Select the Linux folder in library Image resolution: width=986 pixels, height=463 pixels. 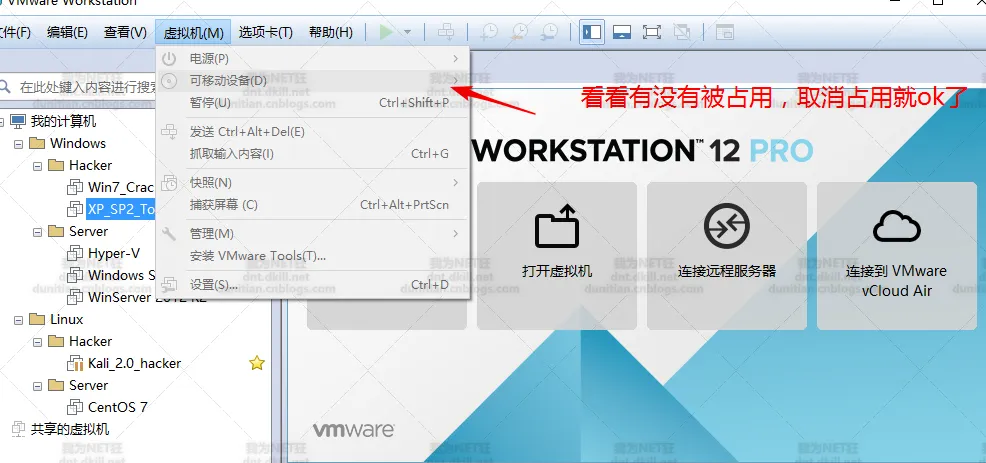[67, 320]
